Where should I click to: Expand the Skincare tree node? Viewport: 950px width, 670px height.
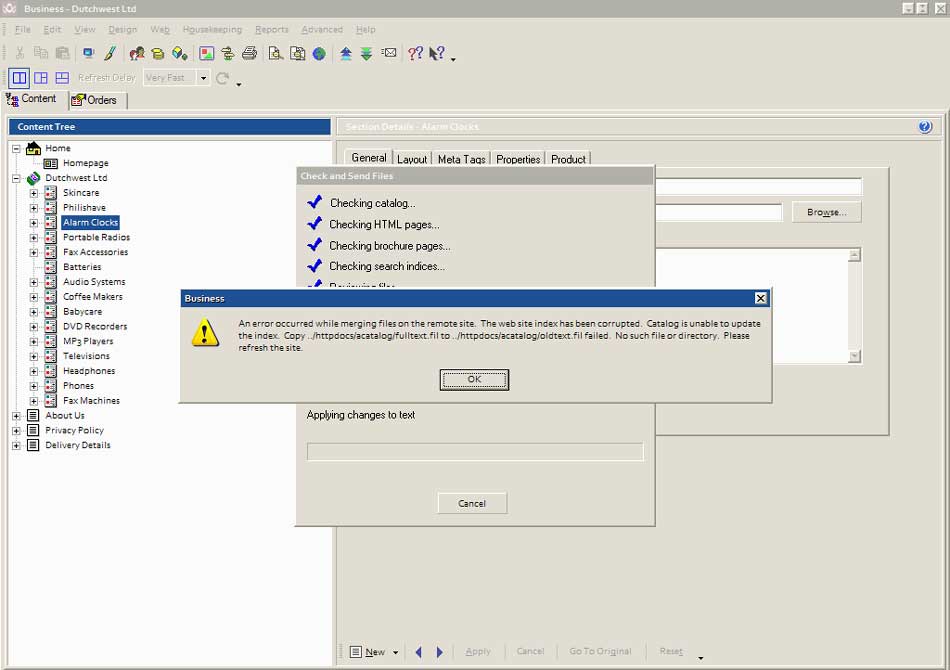pyautogui.click(x=33, y=193)
